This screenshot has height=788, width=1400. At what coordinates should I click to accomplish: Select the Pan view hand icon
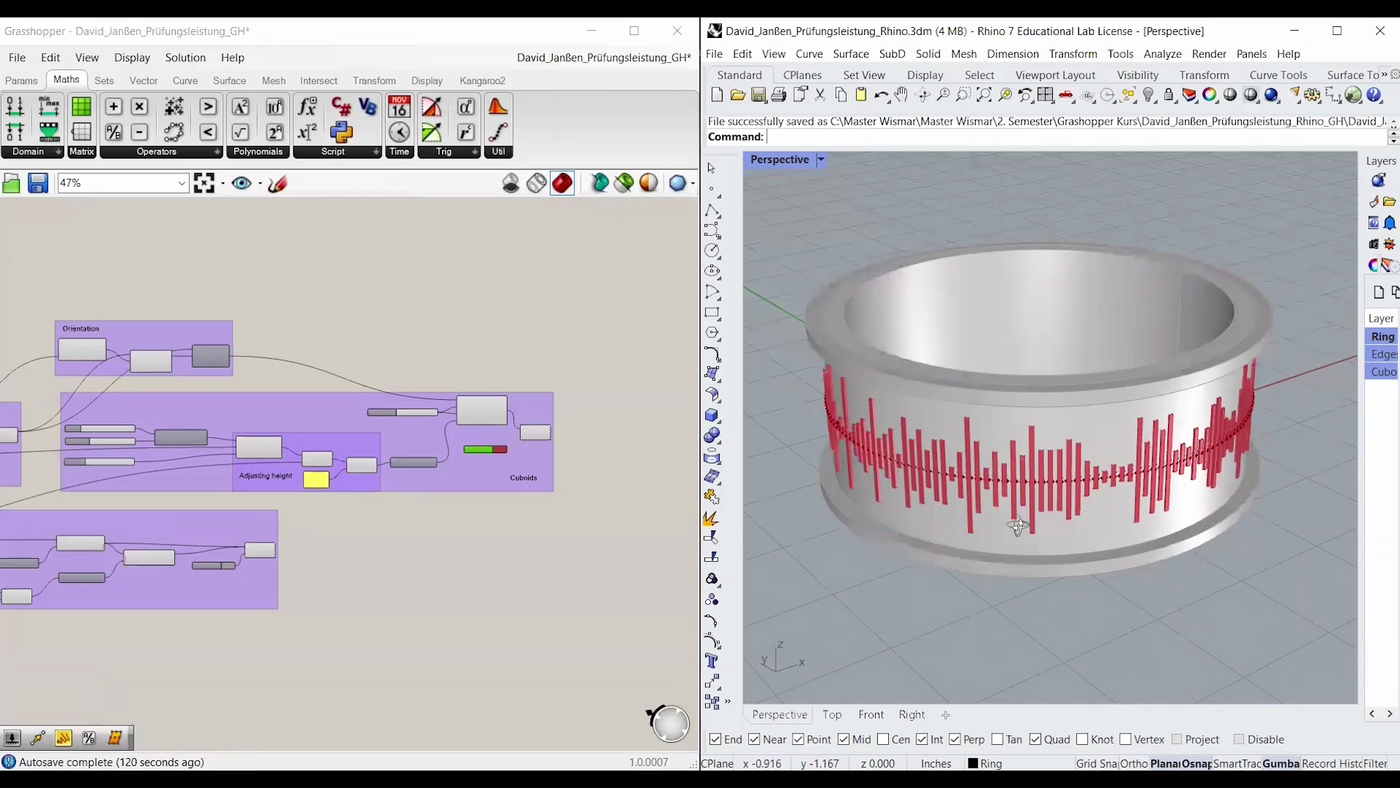pos(901,95)
